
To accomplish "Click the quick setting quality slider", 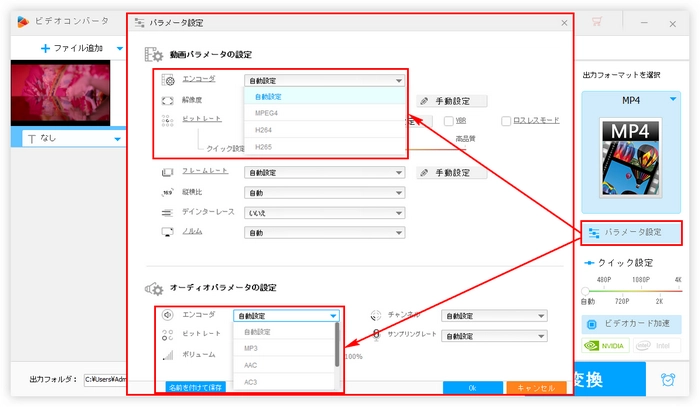I will 630,290.
